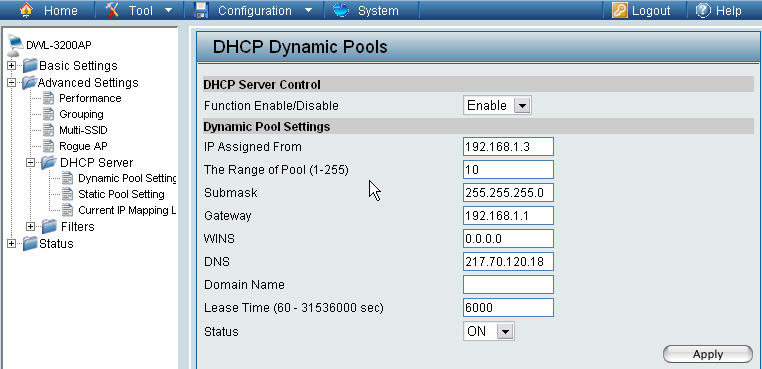Expand the Basic Settings tree node
Image resolution: width=762 pixels, height=369 pixels.
[x=12, y=65]
